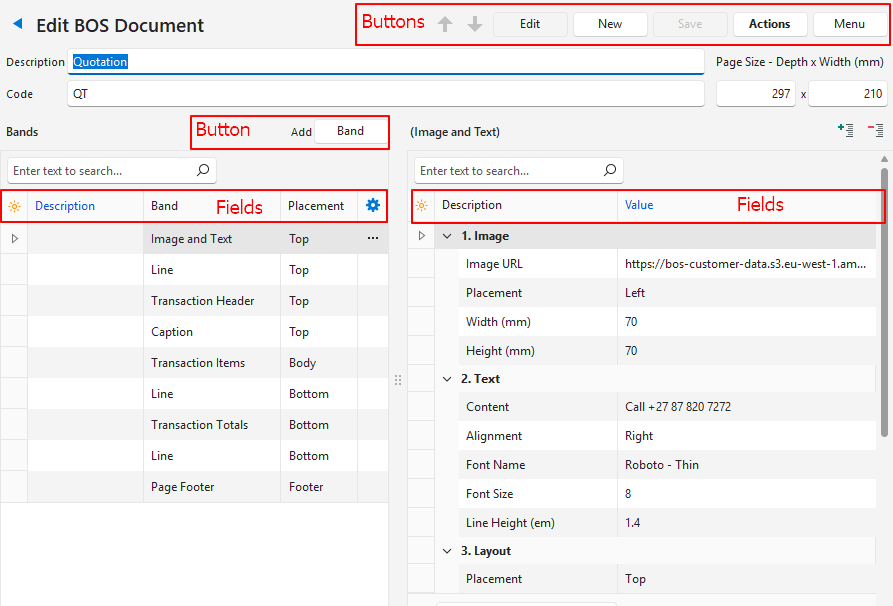Click the blue back arrow icon

click(x=18, y=24)
